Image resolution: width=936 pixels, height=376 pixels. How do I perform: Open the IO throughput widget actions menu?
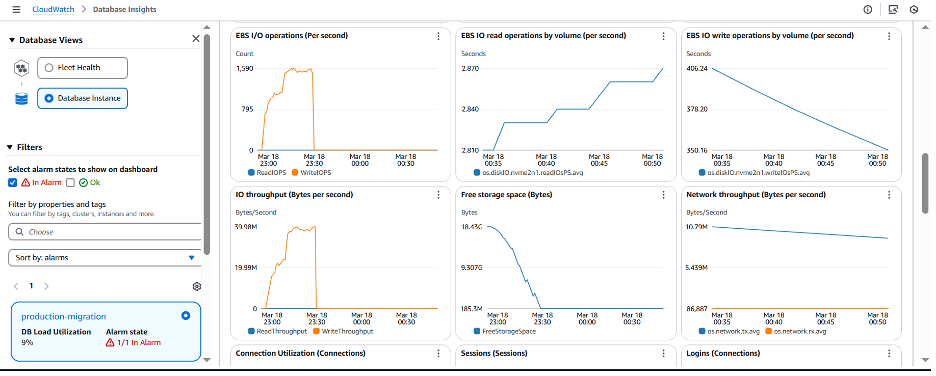click(x=438, y=195)
